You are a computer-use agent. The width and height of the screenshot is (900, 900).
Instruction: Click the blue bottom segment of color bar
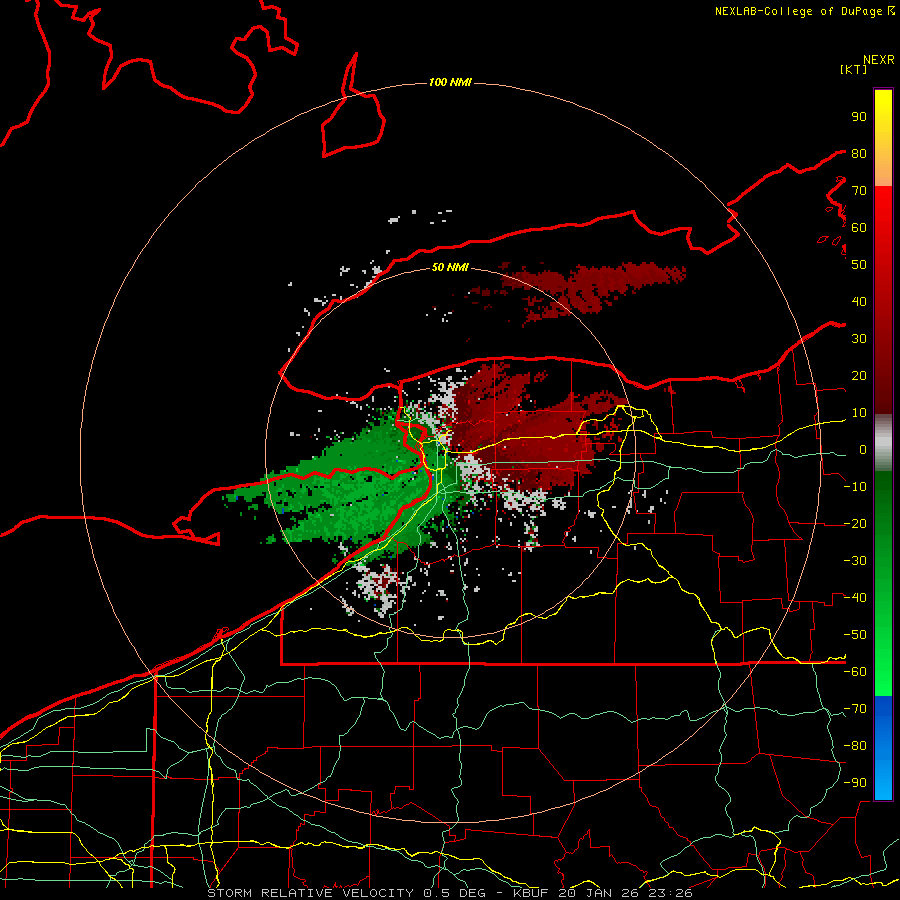pos(883,748)
